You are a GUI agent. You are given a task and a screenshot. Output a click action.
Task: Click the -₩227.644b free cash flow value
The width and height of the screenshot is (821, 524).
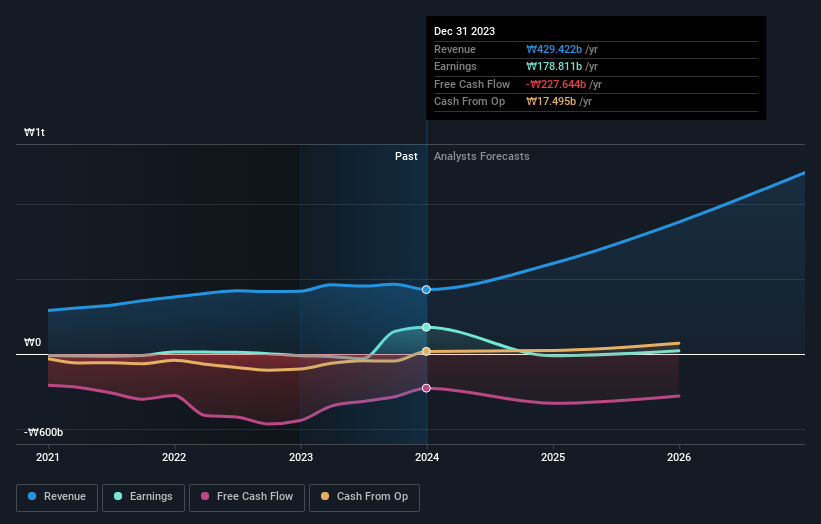(556, 84)
